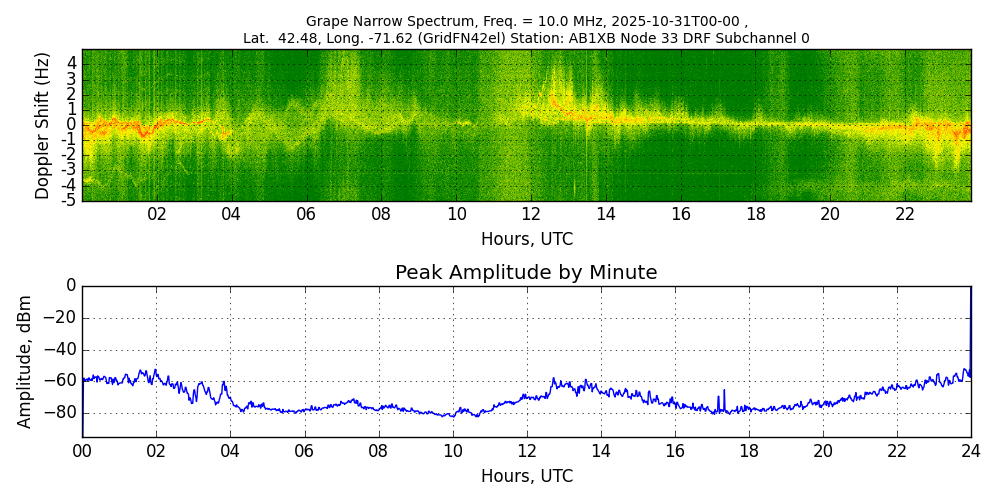This screenshot has width=1000, height=500.
Task: Select the 4 tick on the Doppler axis
Action: 72,62
